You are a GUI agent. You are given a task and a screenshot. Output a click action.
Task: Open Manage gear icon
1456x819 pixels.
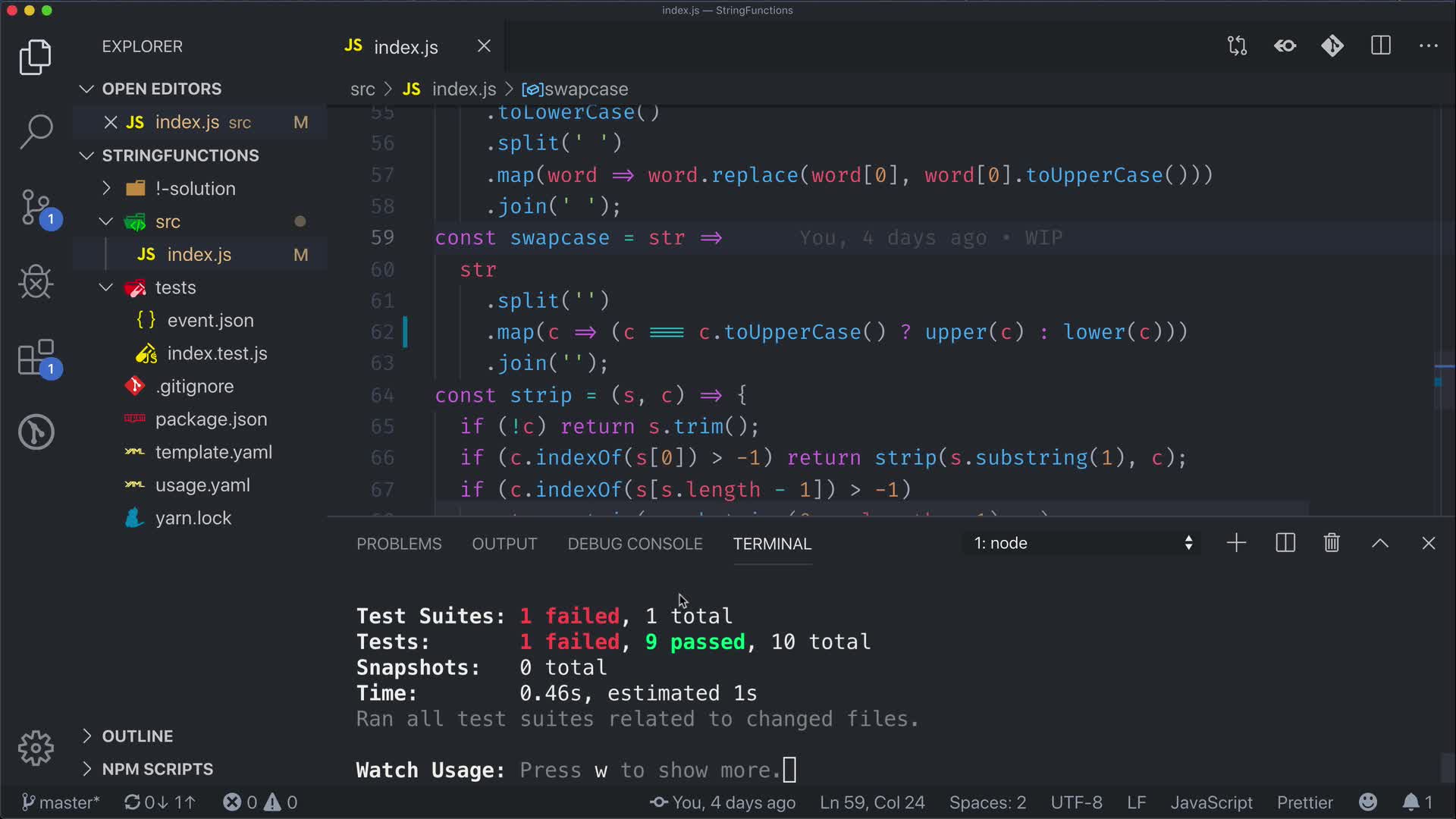tap(36, 748)
